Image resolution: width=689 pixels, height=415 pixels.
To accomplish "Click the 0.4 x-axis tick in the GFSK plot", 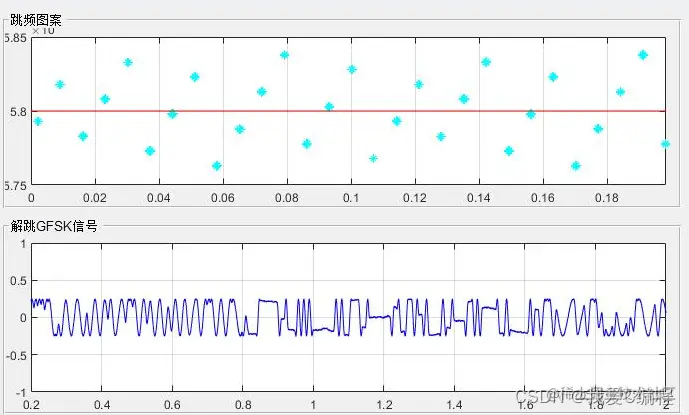I will click(x=102, y=404).
